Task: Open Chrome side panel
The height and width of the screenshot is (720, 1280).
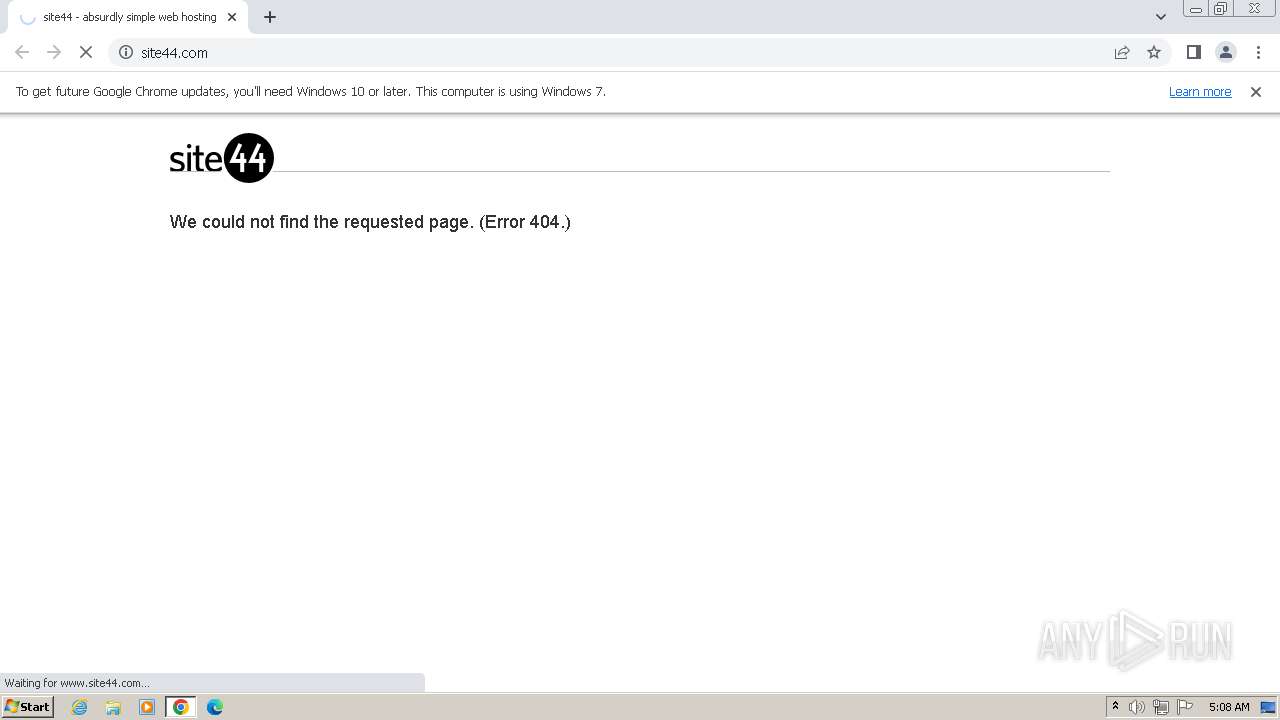Action: pos(1194,52)
